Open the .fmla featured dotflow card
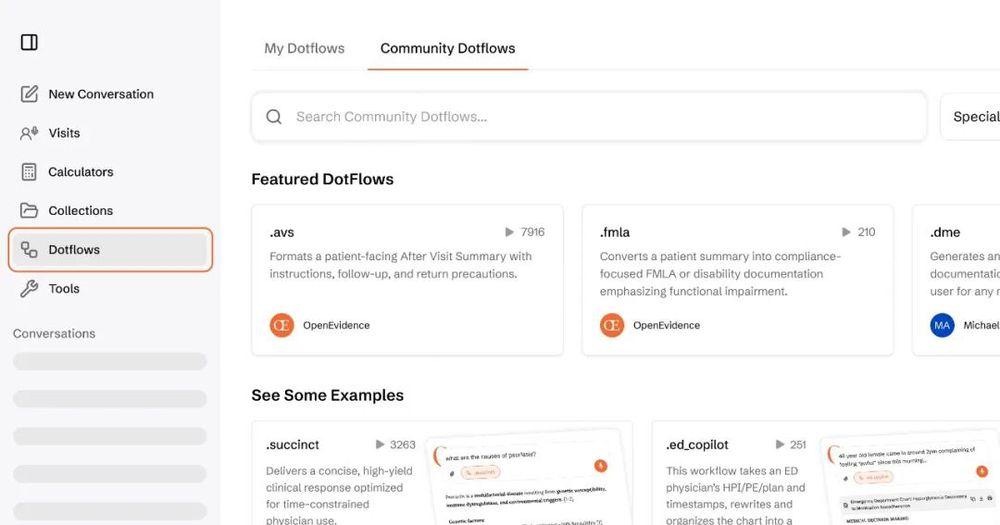The height and width of the screenshot is (525, 1000). [737, 279]
